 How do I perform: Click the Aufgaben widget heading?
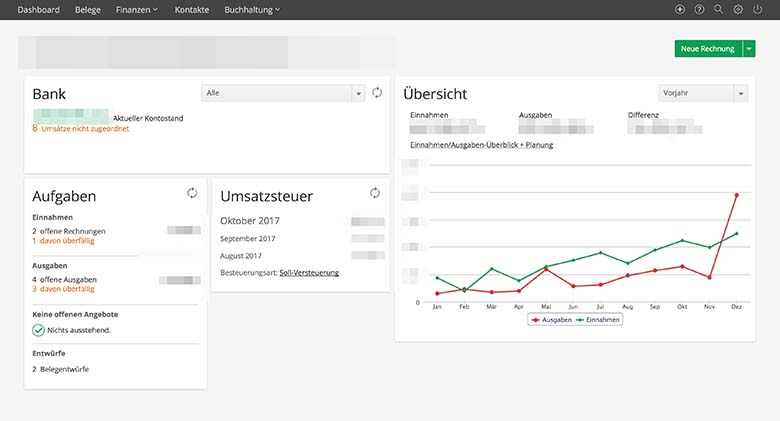[64, 197]
